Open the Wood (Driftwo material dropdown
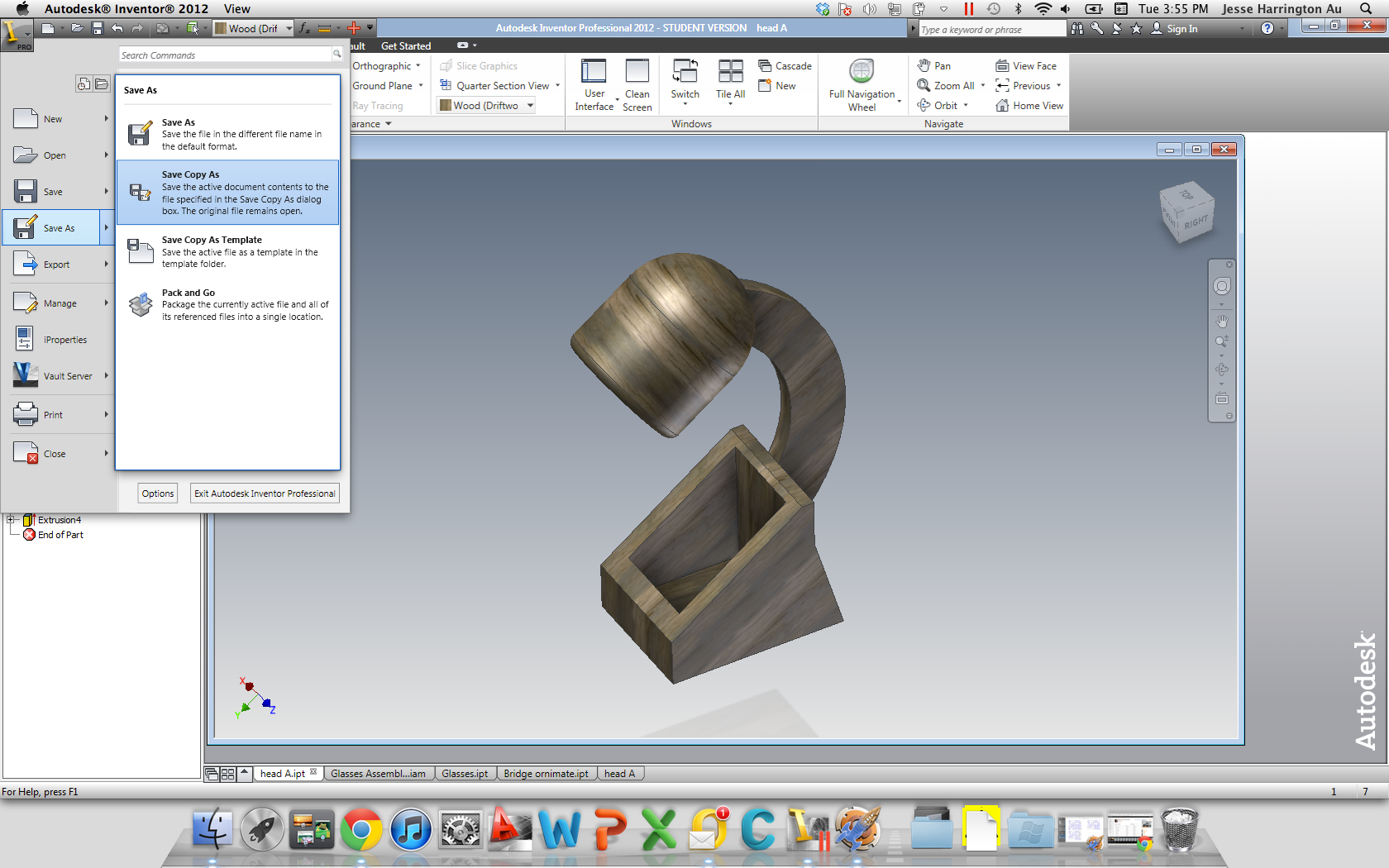The image size is (1389, 868). 485,105
